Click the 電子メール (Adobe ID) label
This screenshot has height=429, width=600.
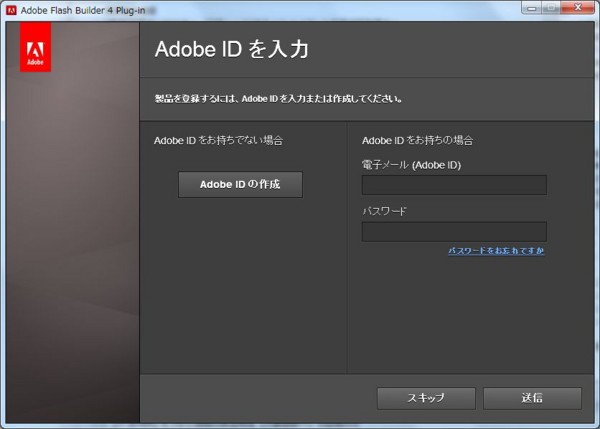click(411, 165)
